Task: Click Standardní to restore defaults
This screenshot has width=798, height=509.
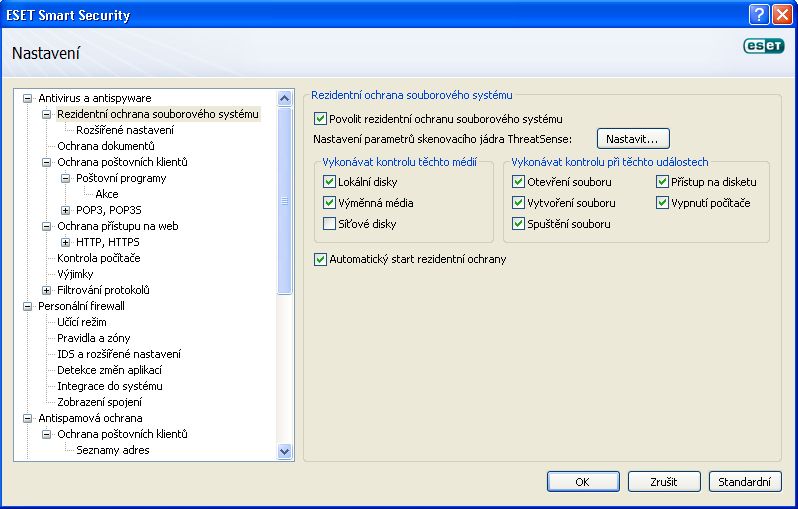Action: [x=745, y=482]
